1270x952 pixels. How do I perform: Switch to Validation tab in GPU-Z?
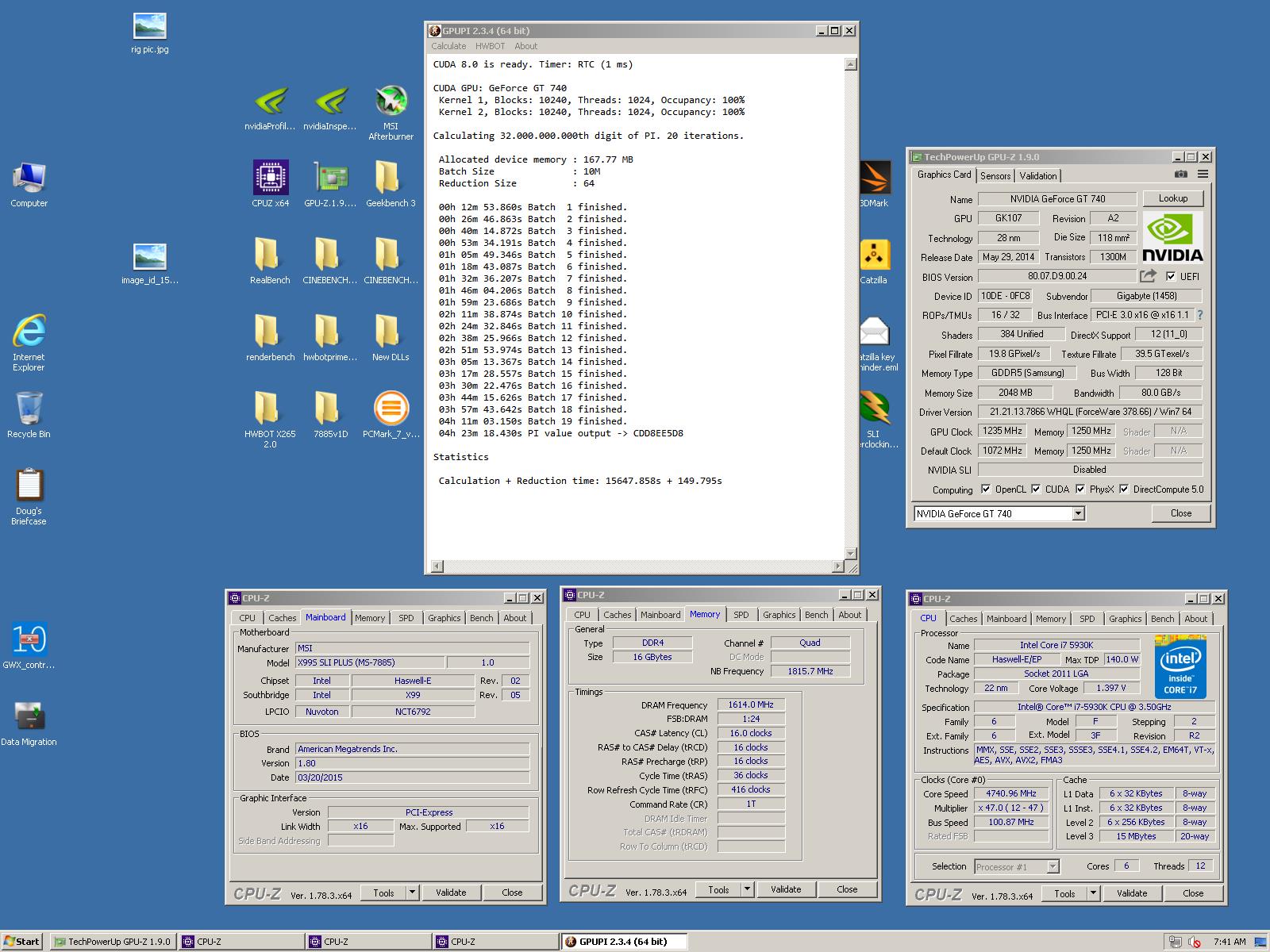pyautogui.click(x=1038, y=176)
